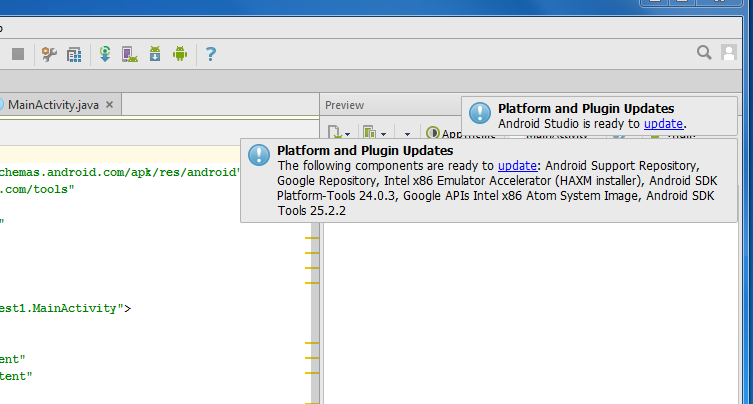
Task: Sync project with Gradle files
Action: coord(105,54)
